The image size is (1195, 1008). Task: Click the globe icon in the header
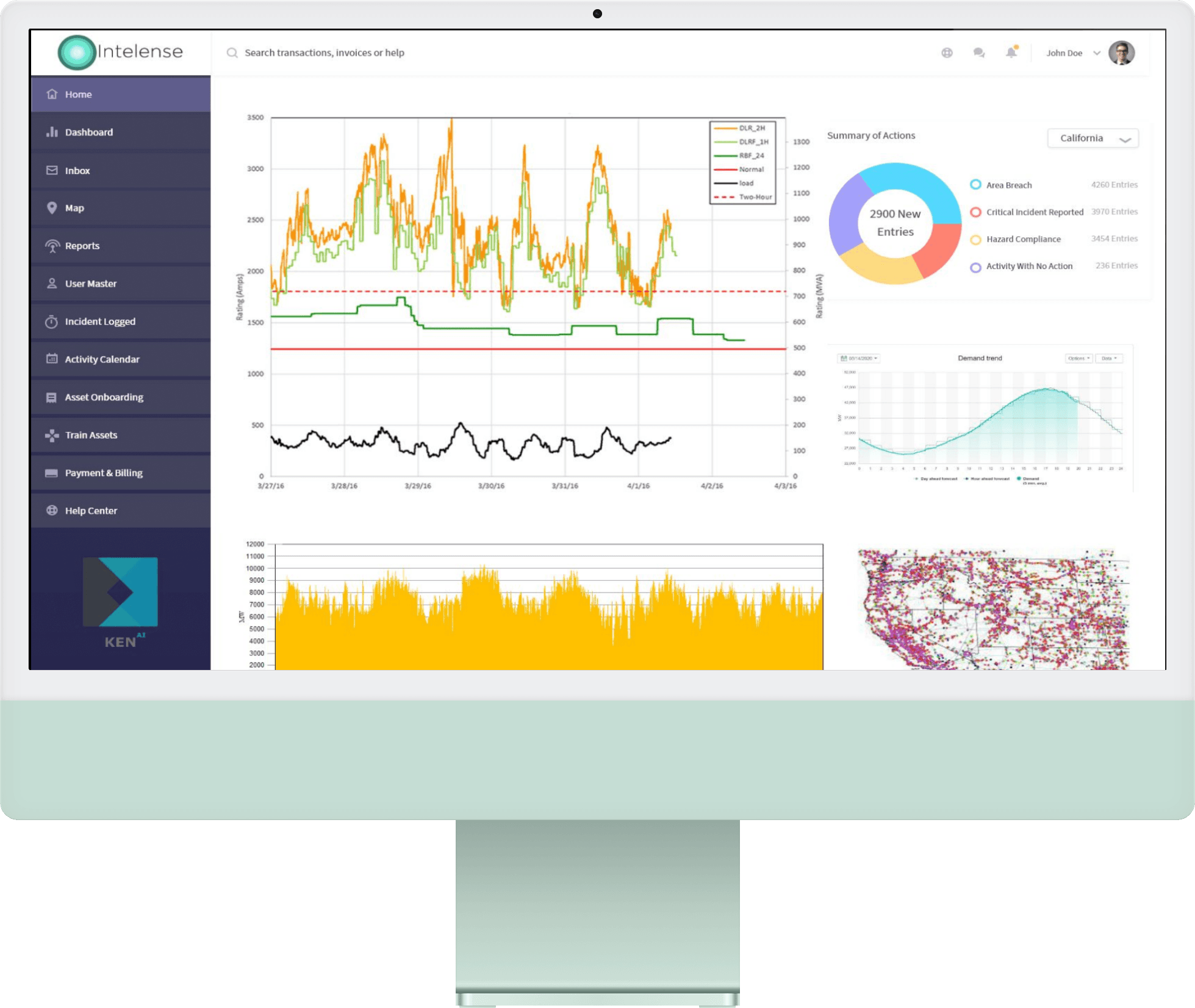click(x=947, y=53)
